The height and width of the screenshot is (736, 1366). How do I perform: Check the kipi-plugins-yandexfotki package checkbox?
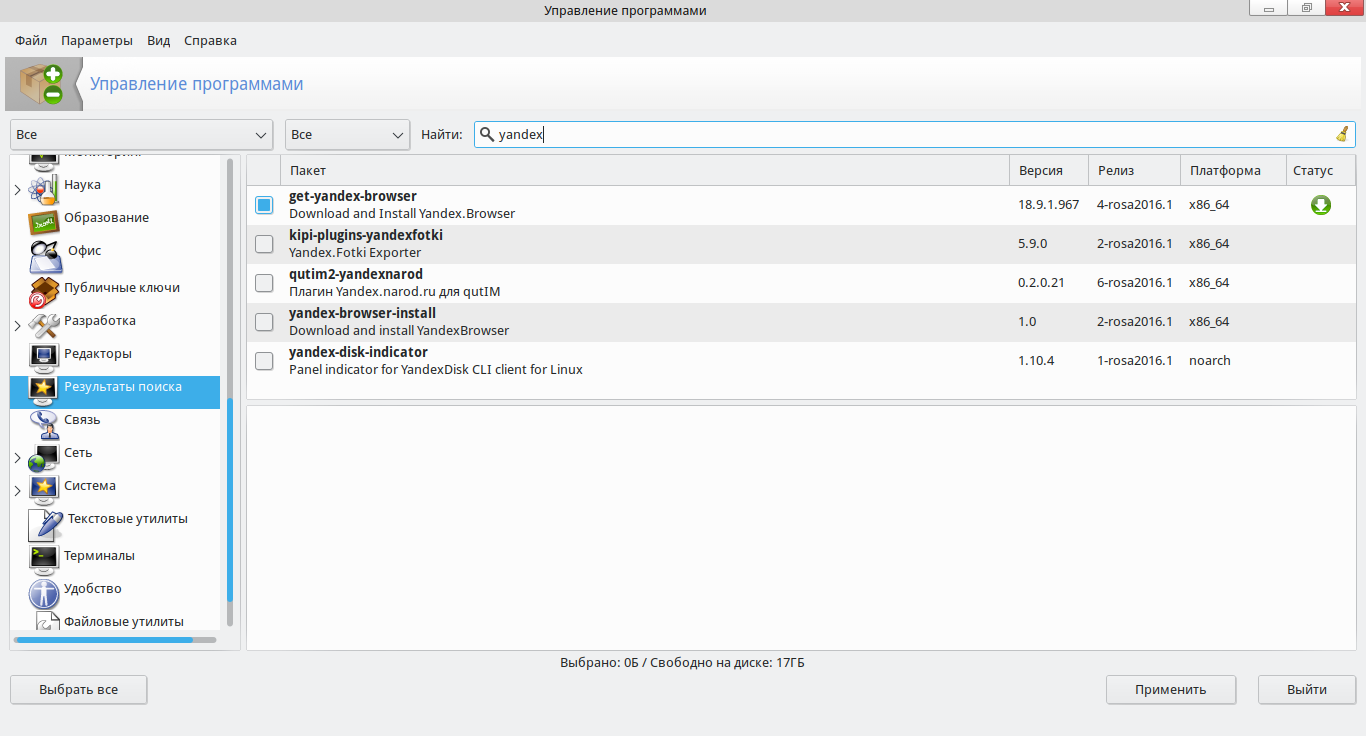[x=264, y=244]
